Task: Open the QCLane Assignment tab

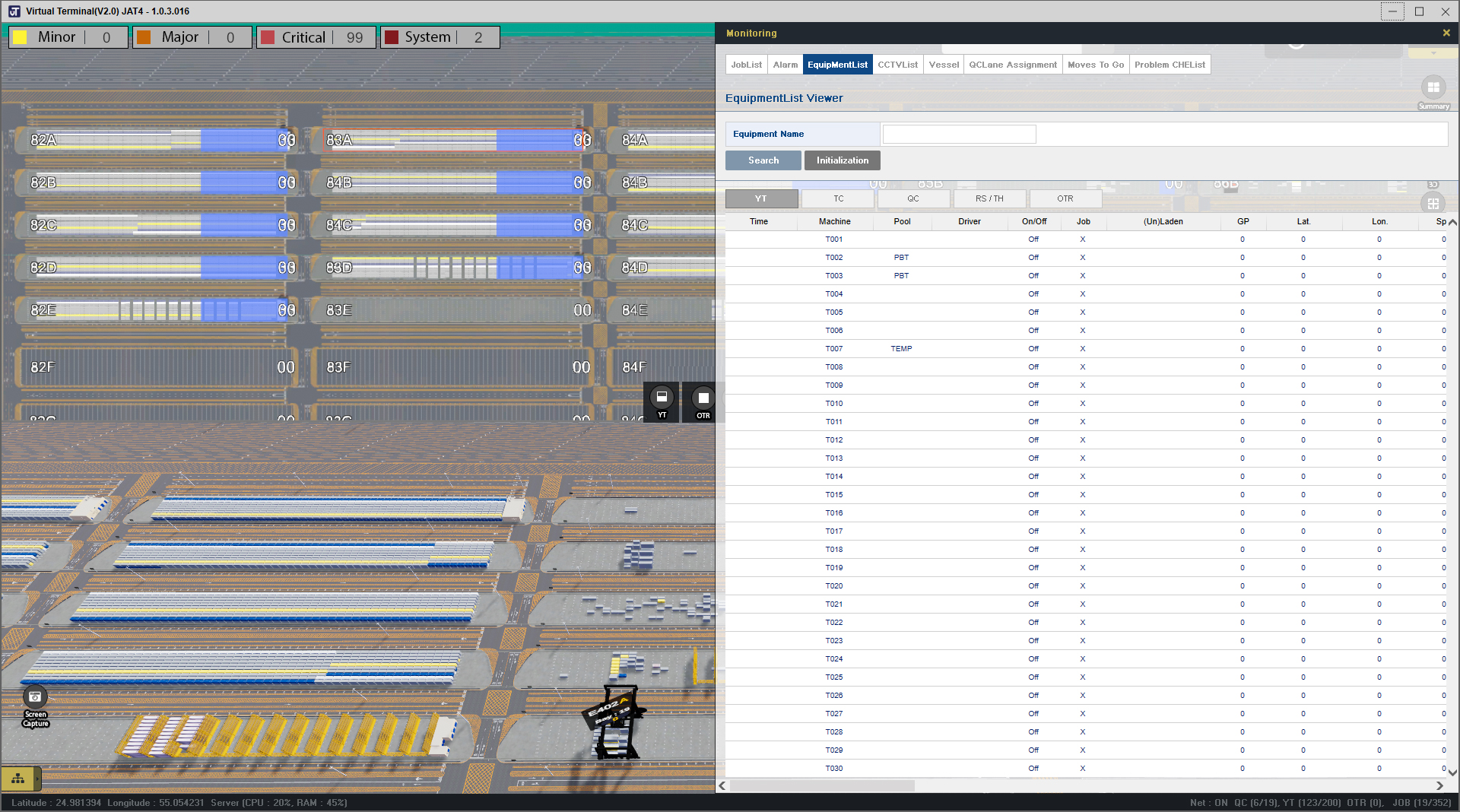Action: [x=1012, y=65]
